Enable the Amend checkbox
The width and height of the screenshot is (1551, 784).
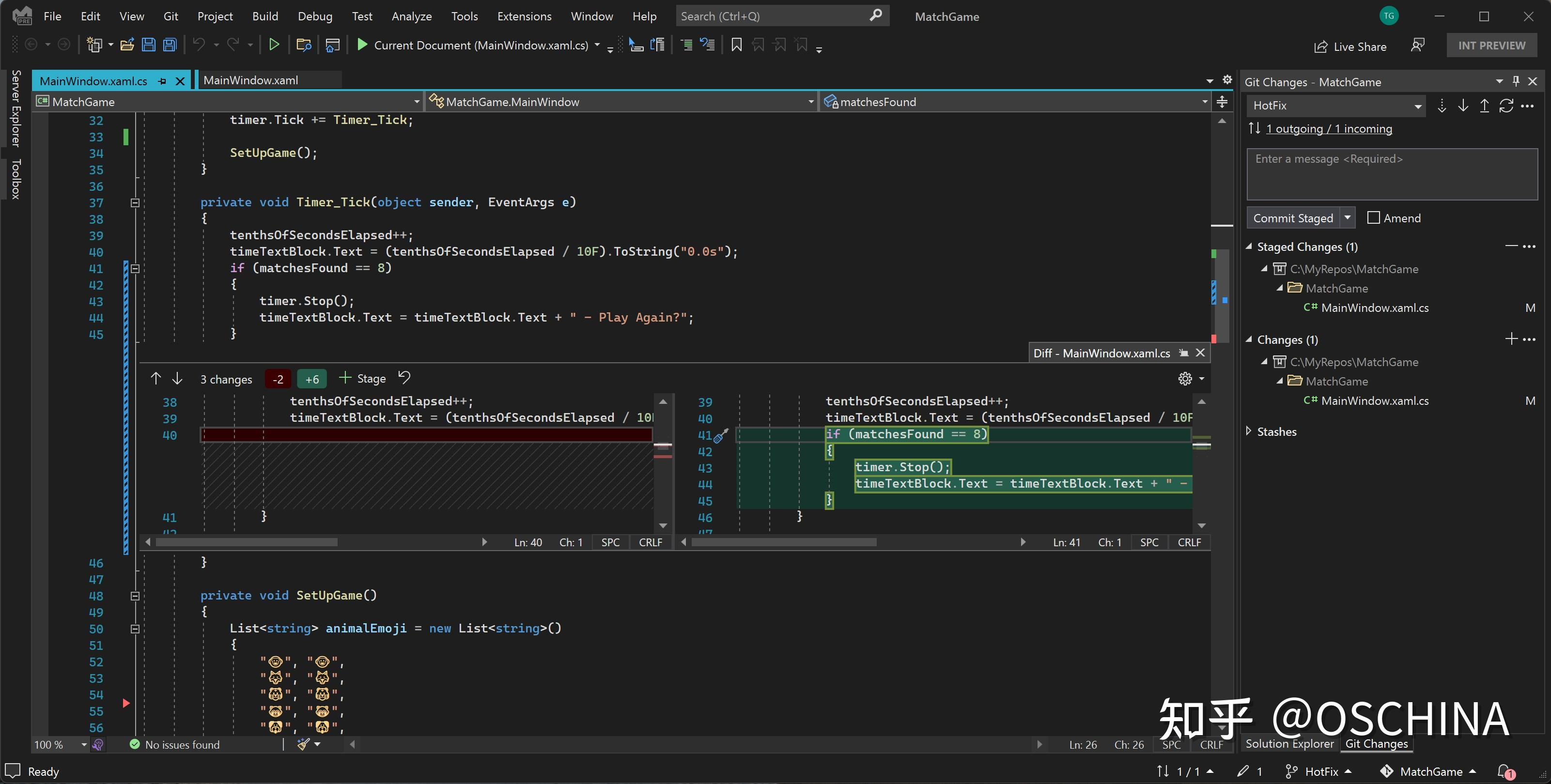coord(1373,217)
